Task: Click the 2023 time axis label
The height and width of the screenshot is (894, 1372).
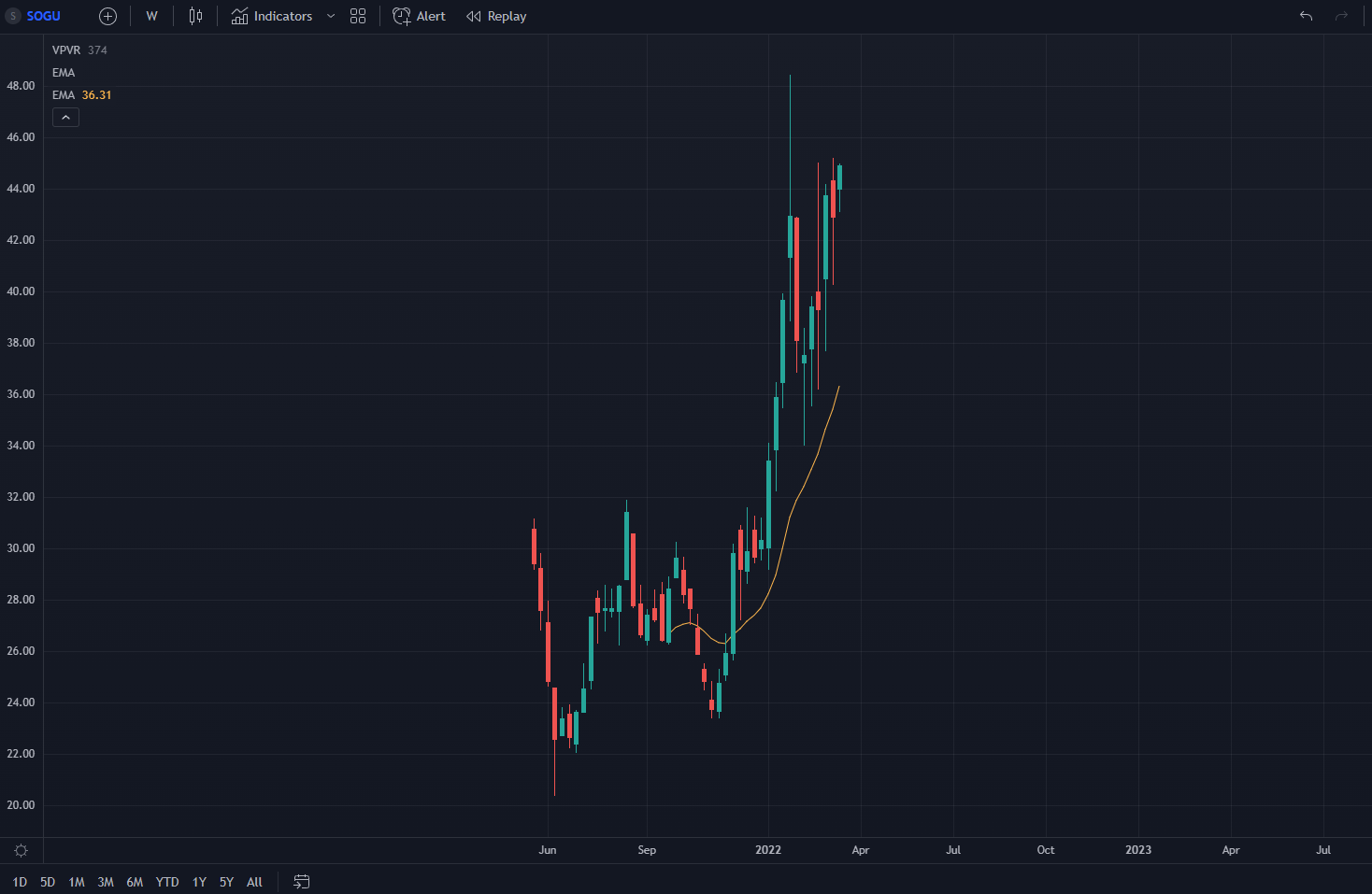Action: point(1138,850)
